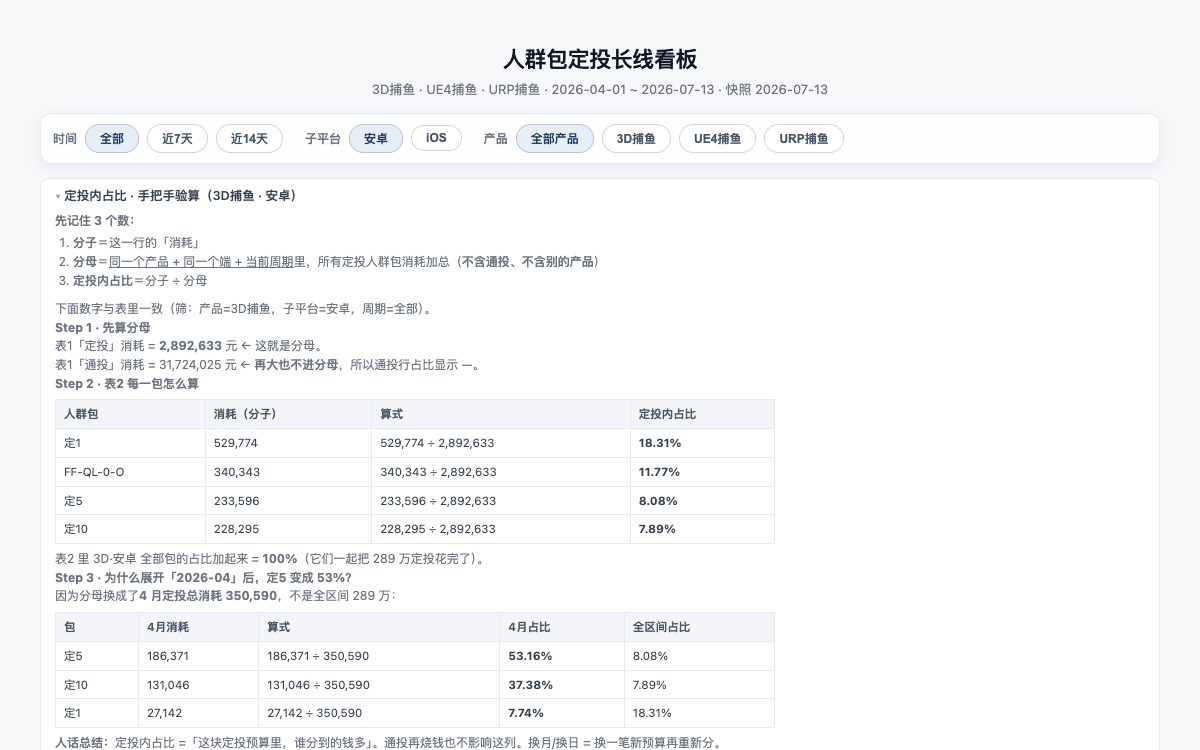
Task: Switch time filter to 近7天
Action: coord(177,138)
